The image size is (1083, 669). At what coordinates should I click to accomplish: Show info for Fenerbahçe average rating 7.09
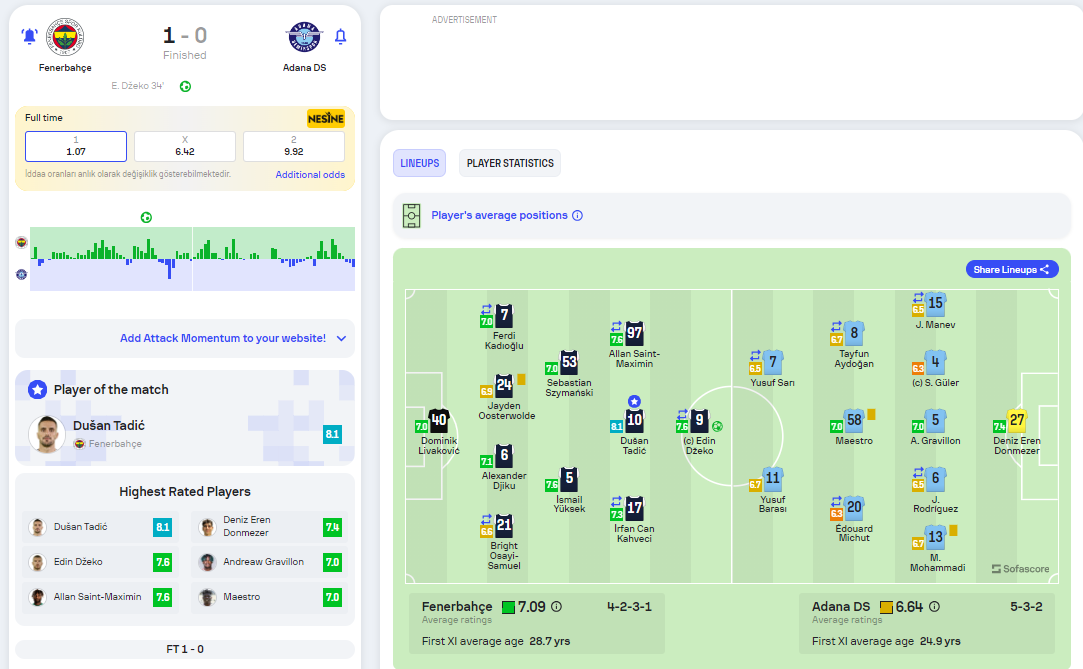tap(556, 607)
